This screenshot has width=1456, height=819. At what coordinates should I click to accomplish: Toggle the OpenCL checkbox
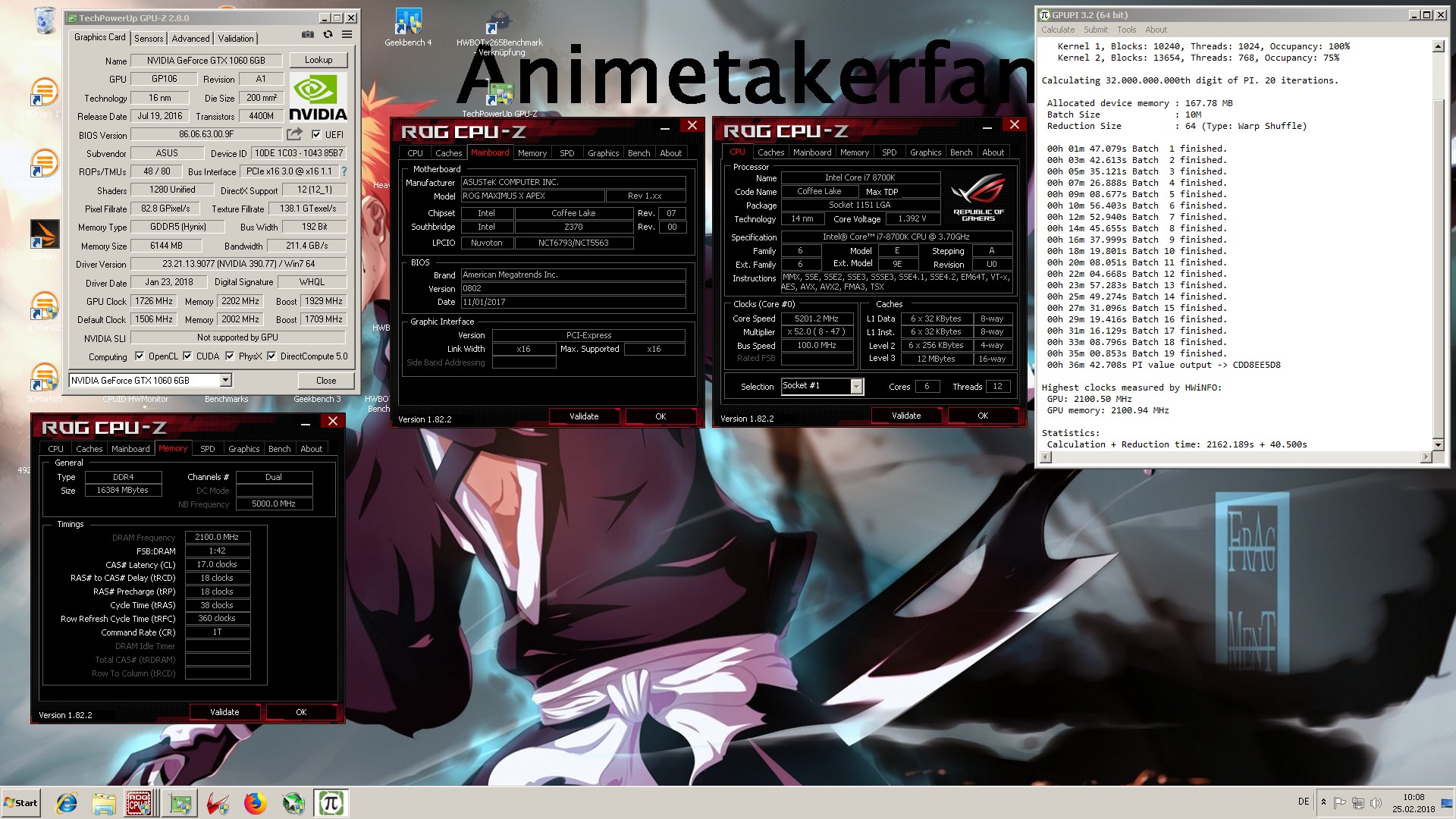(140, 356)
